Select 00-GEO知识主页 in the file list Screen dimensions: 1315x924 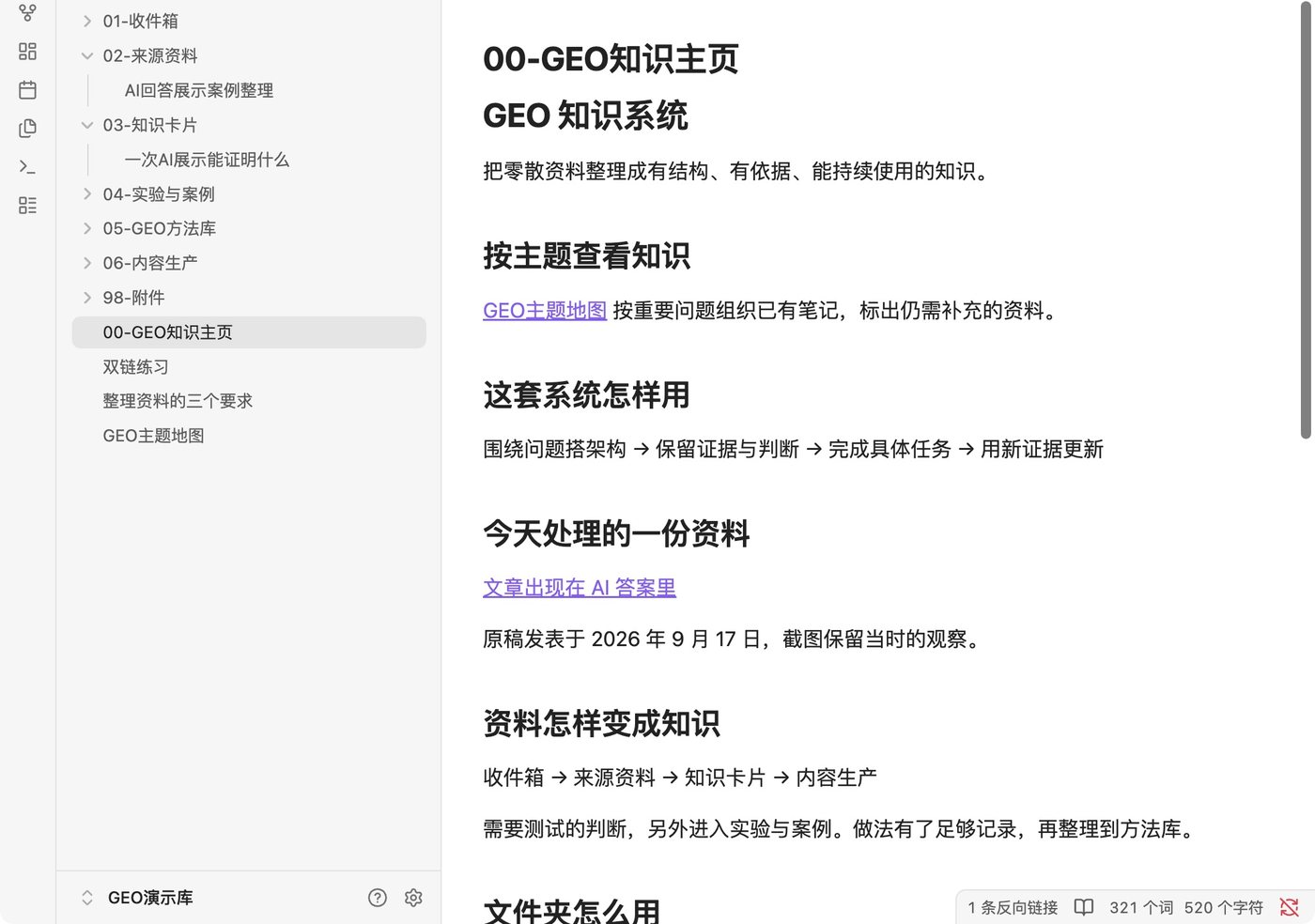[x=249, y=332]
